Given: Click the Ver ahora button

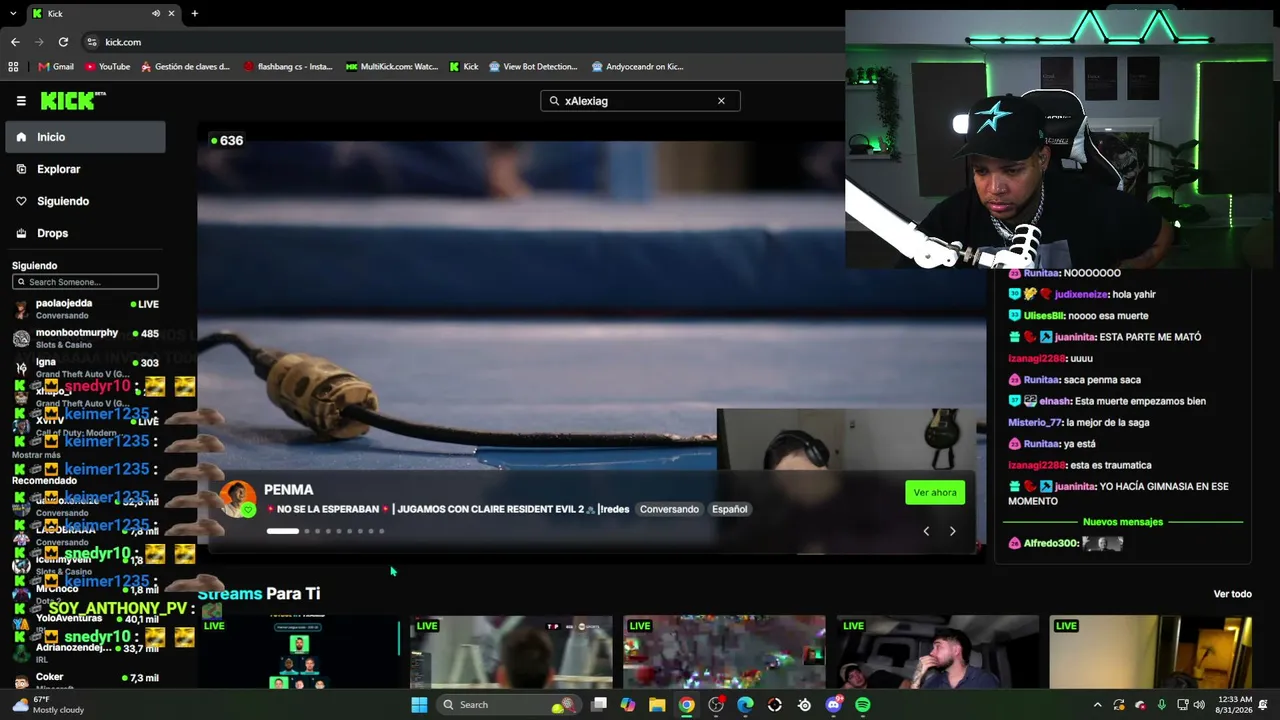Looking at the screenshot, I should point(935,492).
